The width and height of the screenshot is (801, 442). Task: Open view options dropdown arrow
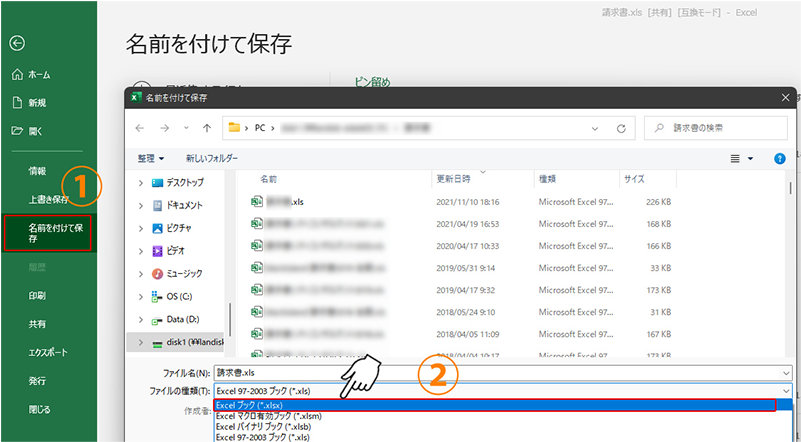point(750,159)
